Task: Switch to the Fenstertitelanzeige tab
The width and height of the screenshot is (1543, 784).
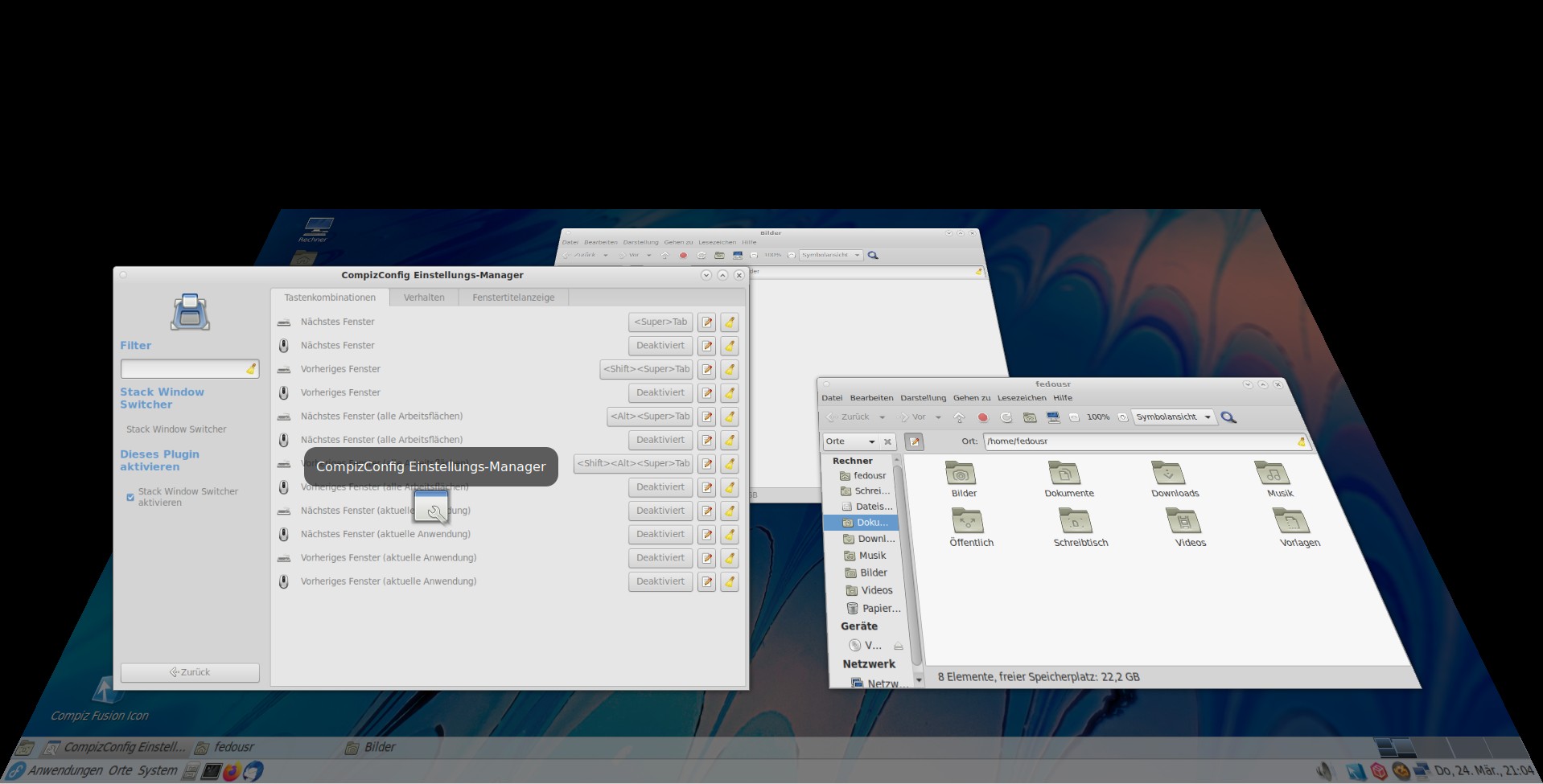Action: [x=513, y=298]
